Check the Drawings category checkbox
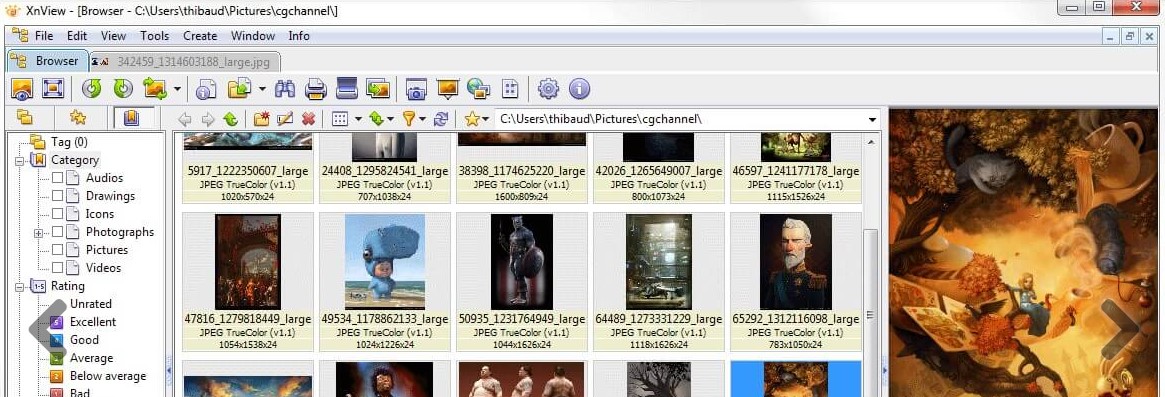This screenshot has width=1165, height=397. pyautogui.click(x=57, y=196)
